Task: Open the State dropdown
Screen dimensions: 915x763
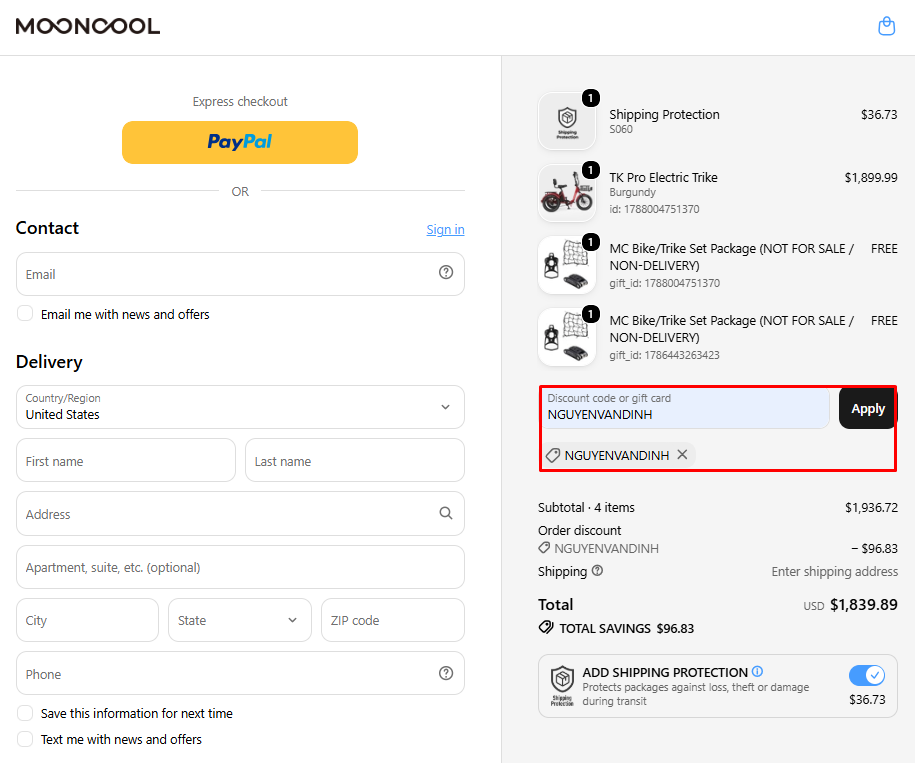Action: [240, 620]
